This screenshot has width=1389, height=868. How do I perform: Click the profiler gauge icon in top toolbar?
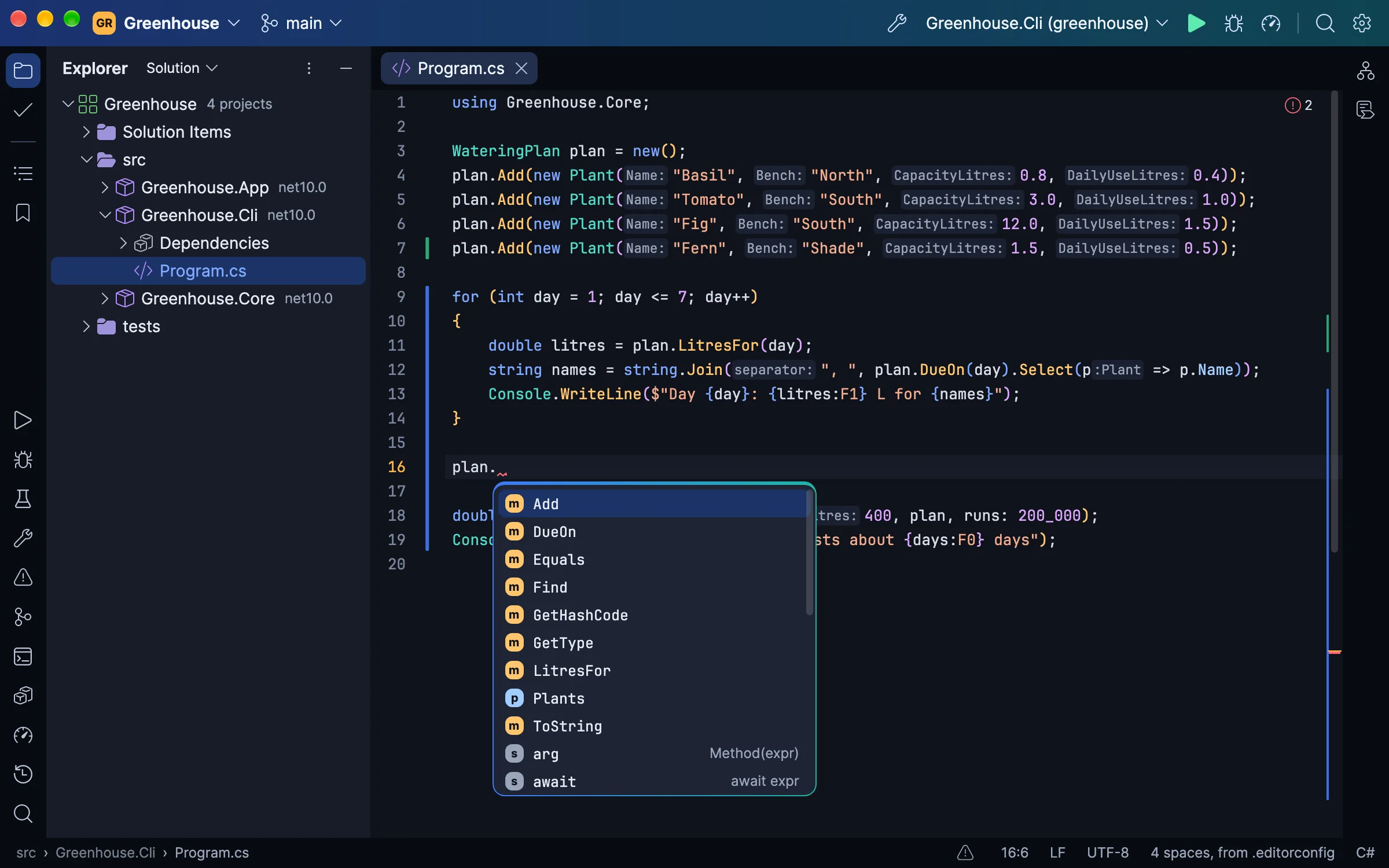[1271, 23]
